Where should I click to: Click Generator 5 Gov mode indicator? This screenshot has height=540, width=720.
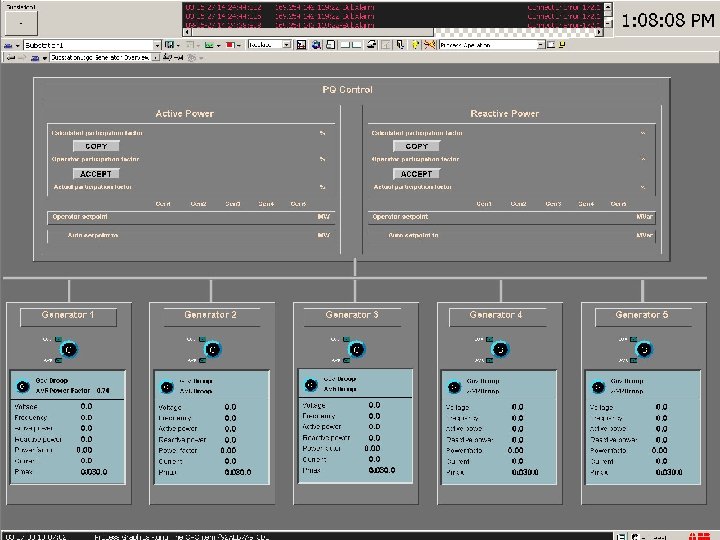pos(634,339)
